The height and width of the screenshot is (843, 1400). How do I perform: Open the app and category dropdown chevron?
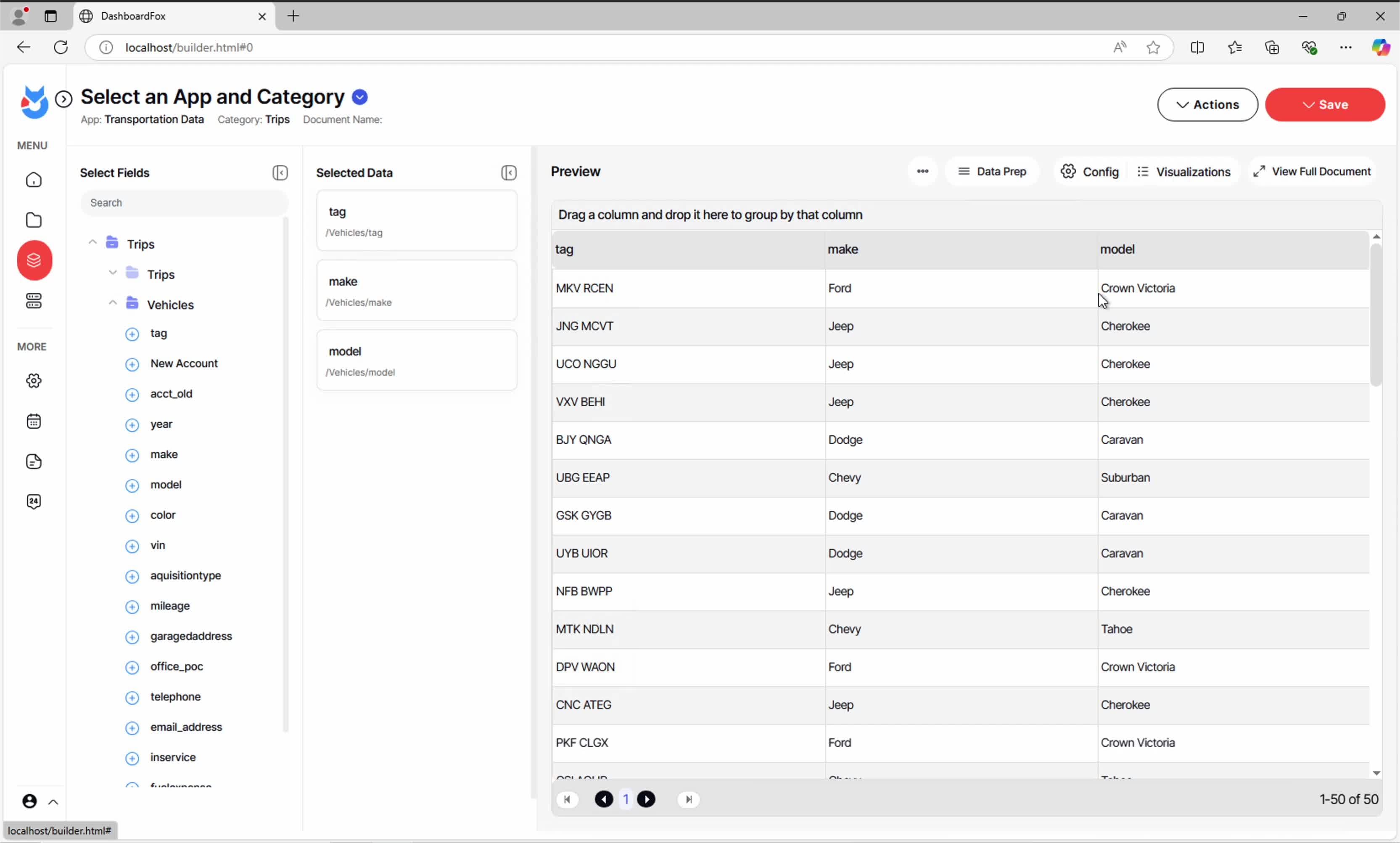click(359, 97)
